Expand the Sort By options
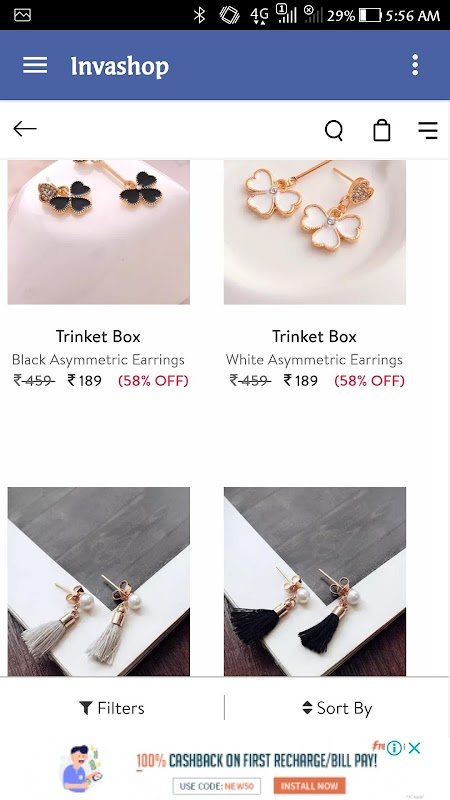450x800 pixels. (x=337, y=708)
